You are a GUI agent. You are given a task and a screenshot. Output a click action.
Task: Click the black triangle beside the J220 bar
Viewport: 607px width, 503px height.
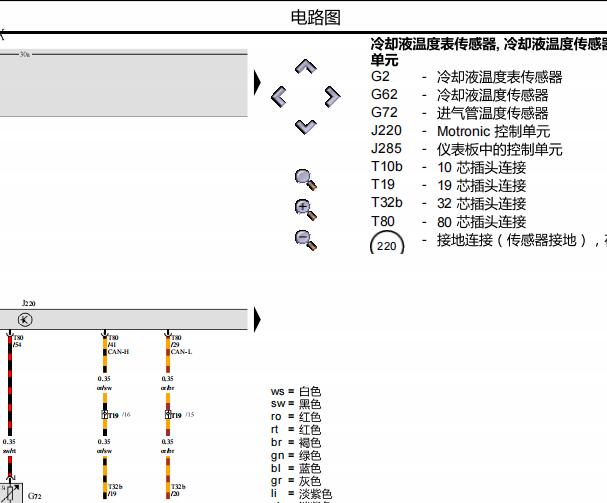tap(257, 319)
